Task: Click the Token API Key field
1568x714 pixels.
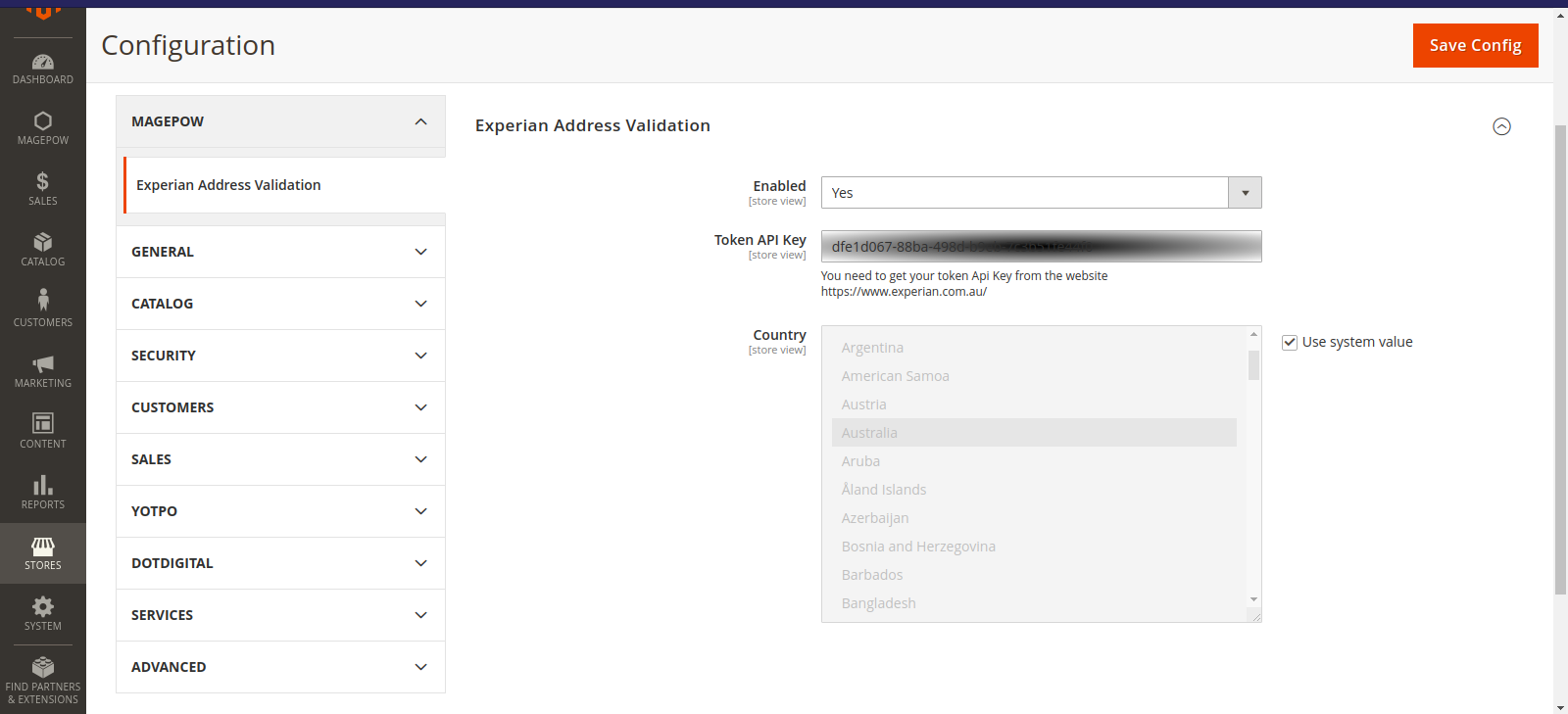Action: point(1040,247)
